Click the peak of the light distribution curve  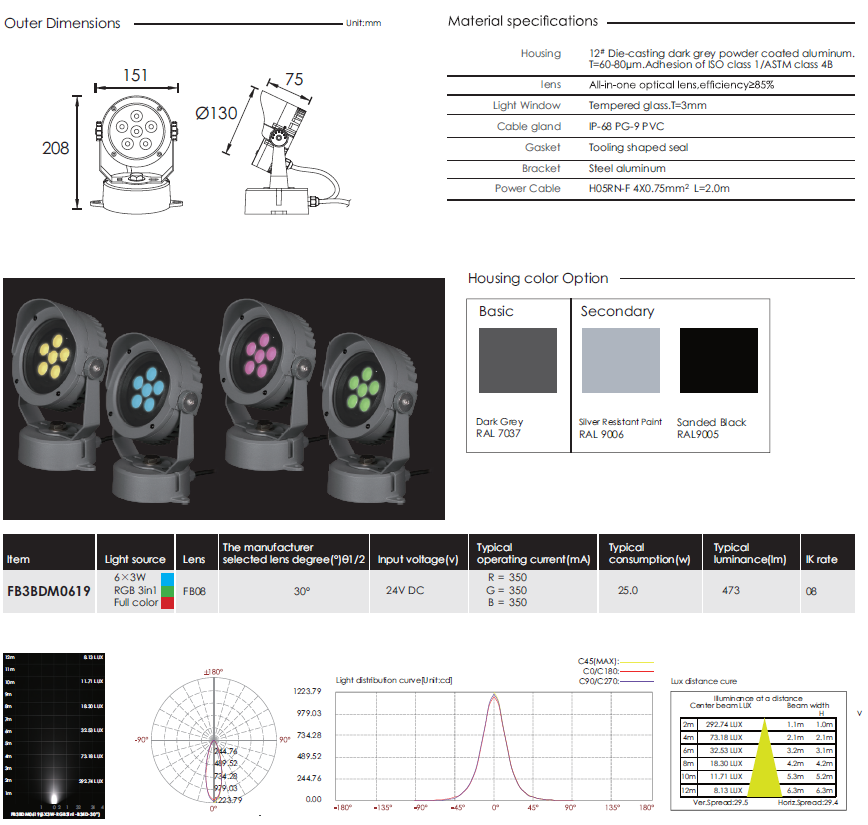pos(494,696)
